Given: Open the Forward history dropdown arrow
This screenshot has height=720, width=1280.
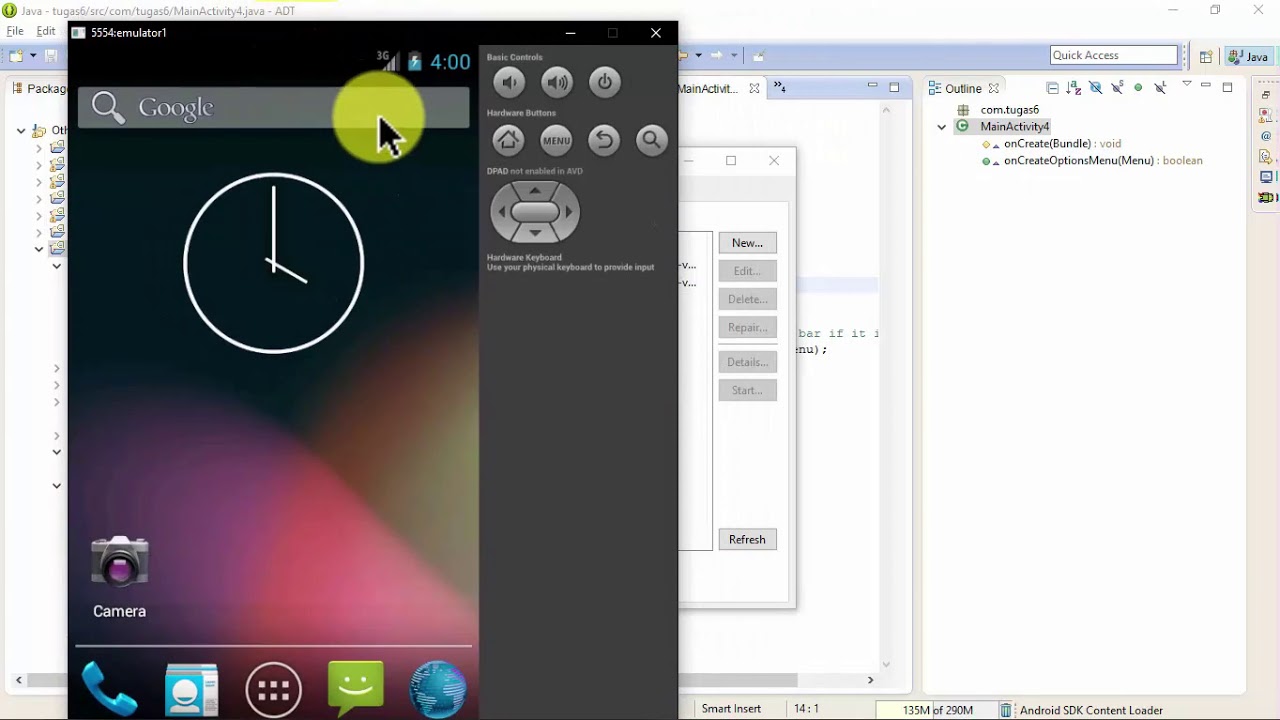Looking at the screenshot, I should [734, 56].
